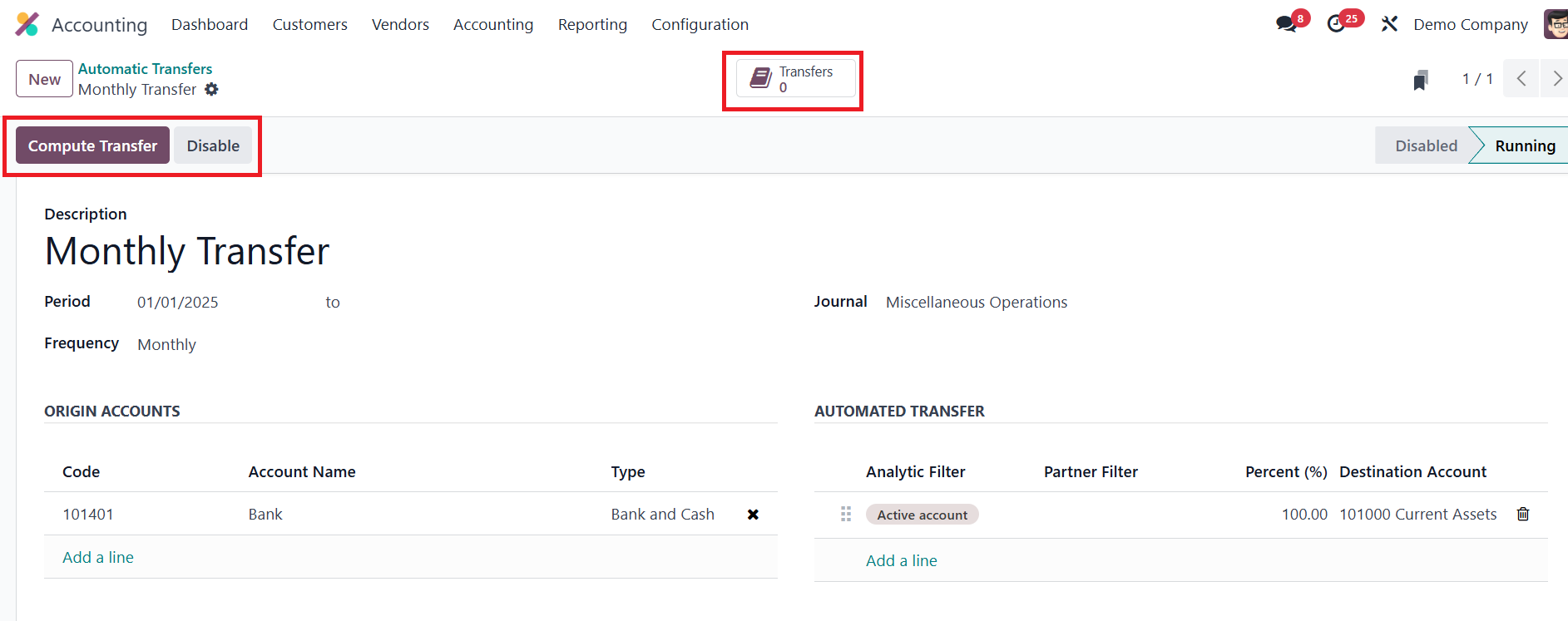Open the Reporting menu

[x=592, y=24]
